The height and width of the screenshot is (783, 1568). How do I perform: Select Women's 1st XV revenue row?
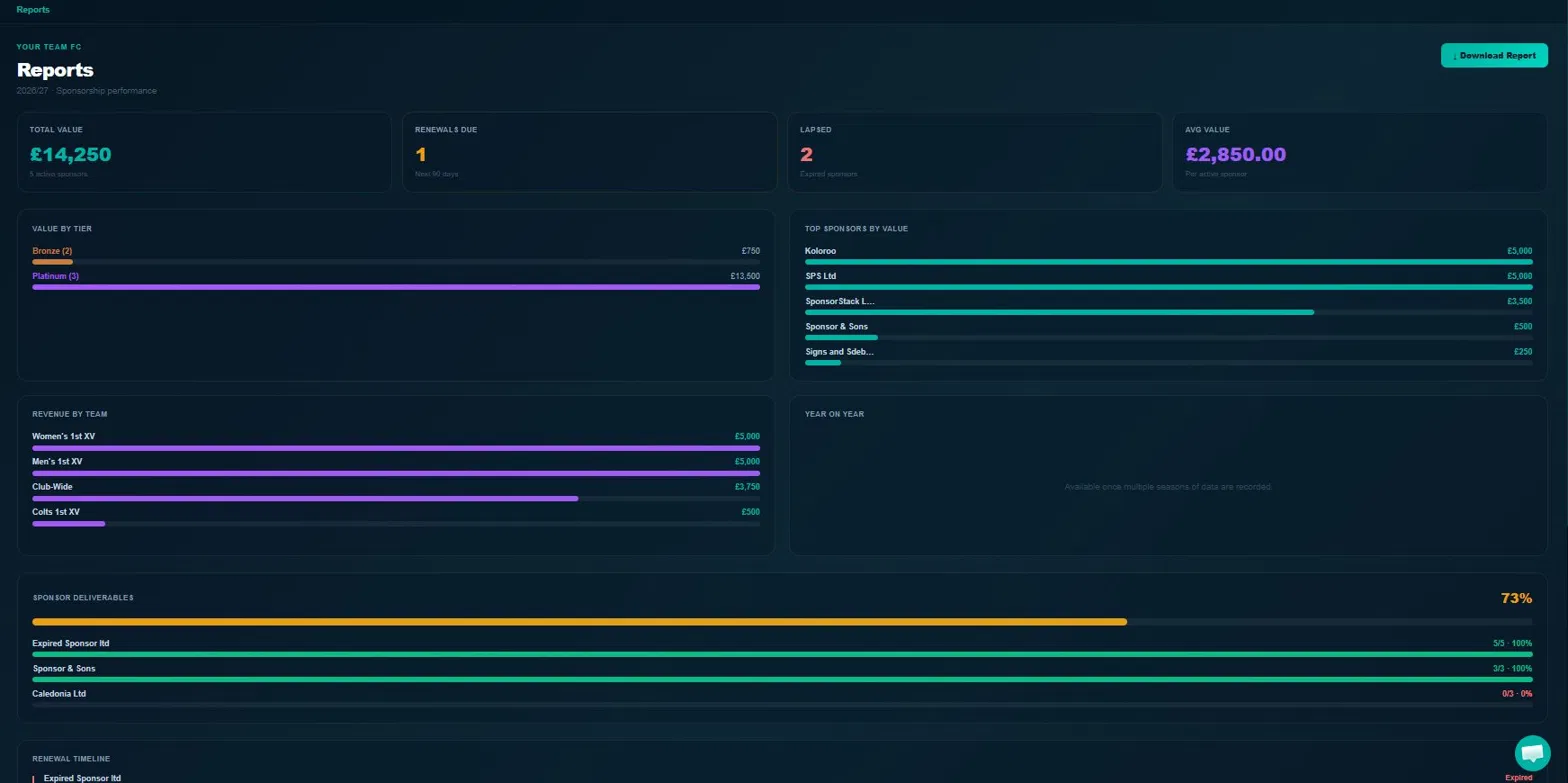pyautogui.click(x=396, y=441)
